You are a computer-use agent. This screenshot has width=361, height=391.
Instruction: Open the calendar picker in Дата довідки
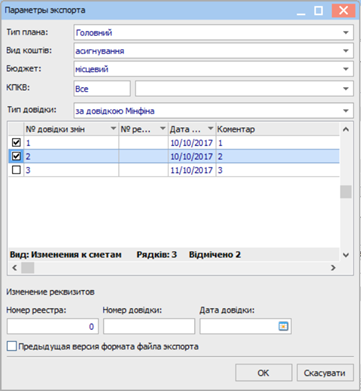tap(283, 326)
